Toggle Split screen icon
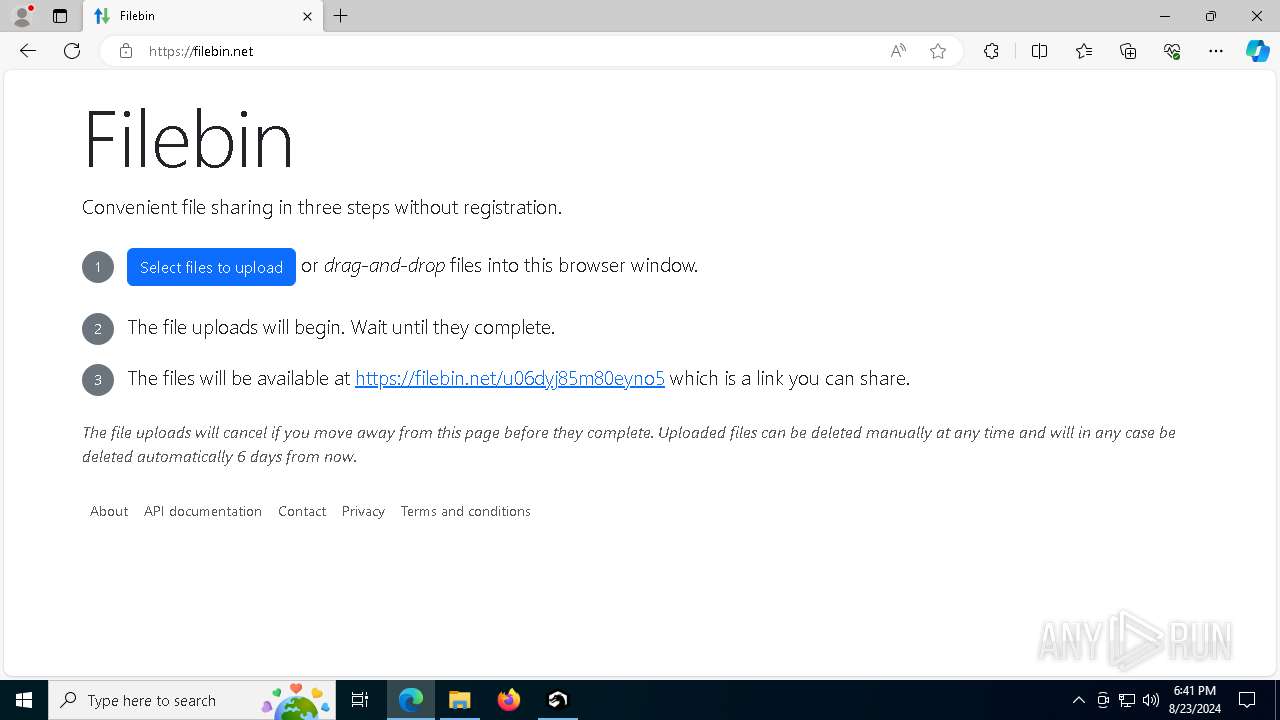 (1039, 51)
